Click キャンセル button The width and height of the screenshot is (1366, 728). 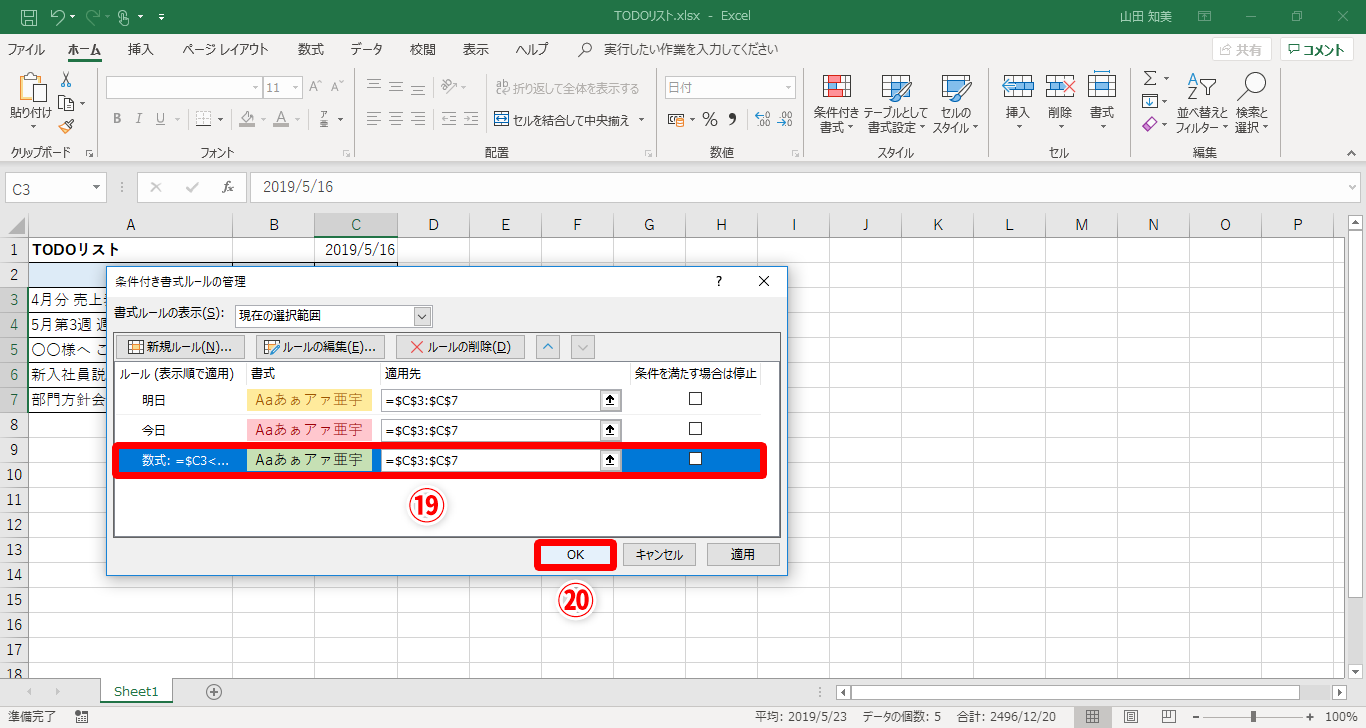click(659, 554)
